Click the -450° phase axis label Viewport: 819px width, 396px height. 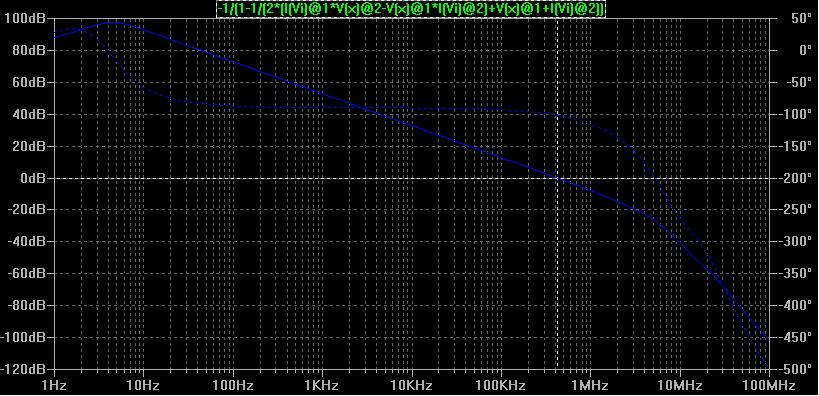[795, 337]
